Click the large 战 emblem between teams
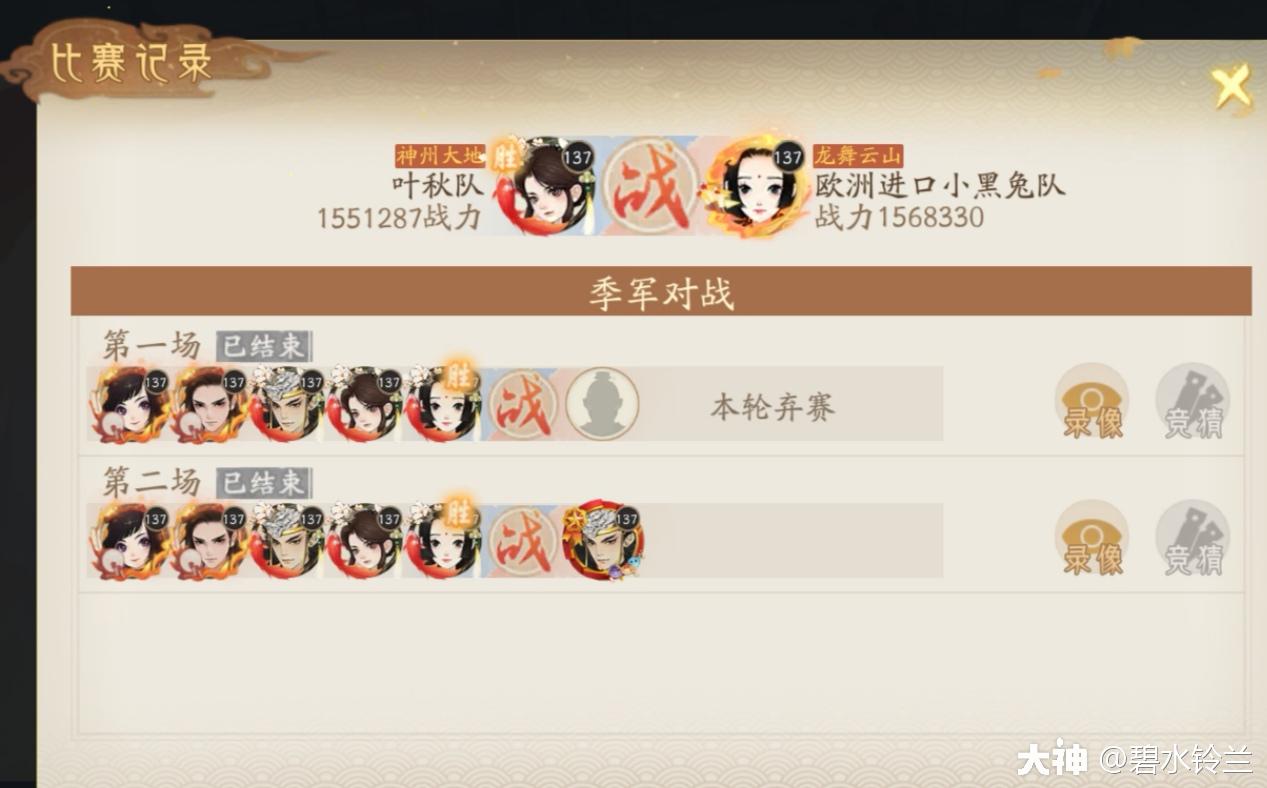1267x788 pixels. pyautogui.click(x=652, y=187)
